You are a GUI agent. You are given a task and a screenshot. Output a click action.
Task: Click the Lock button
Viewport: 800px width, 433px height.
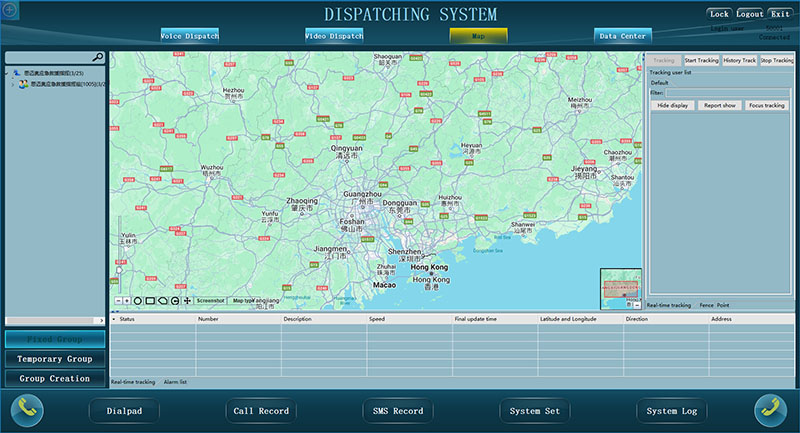tap(719, 14)
